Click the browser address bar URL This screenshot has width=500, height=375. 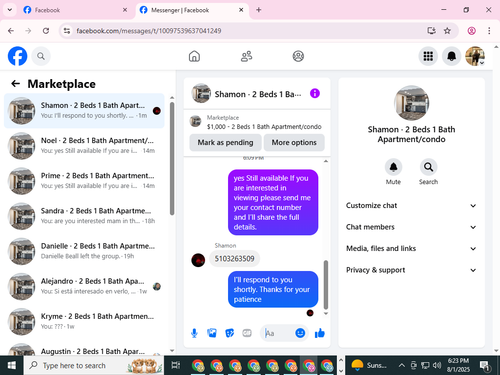tap(149, 31)
